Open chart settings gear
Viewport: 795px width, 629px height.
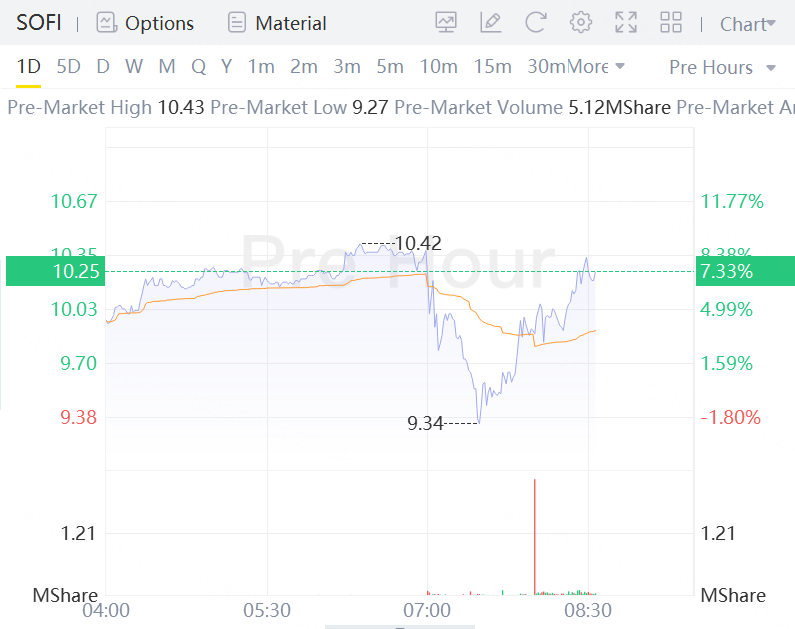[581, 22]
